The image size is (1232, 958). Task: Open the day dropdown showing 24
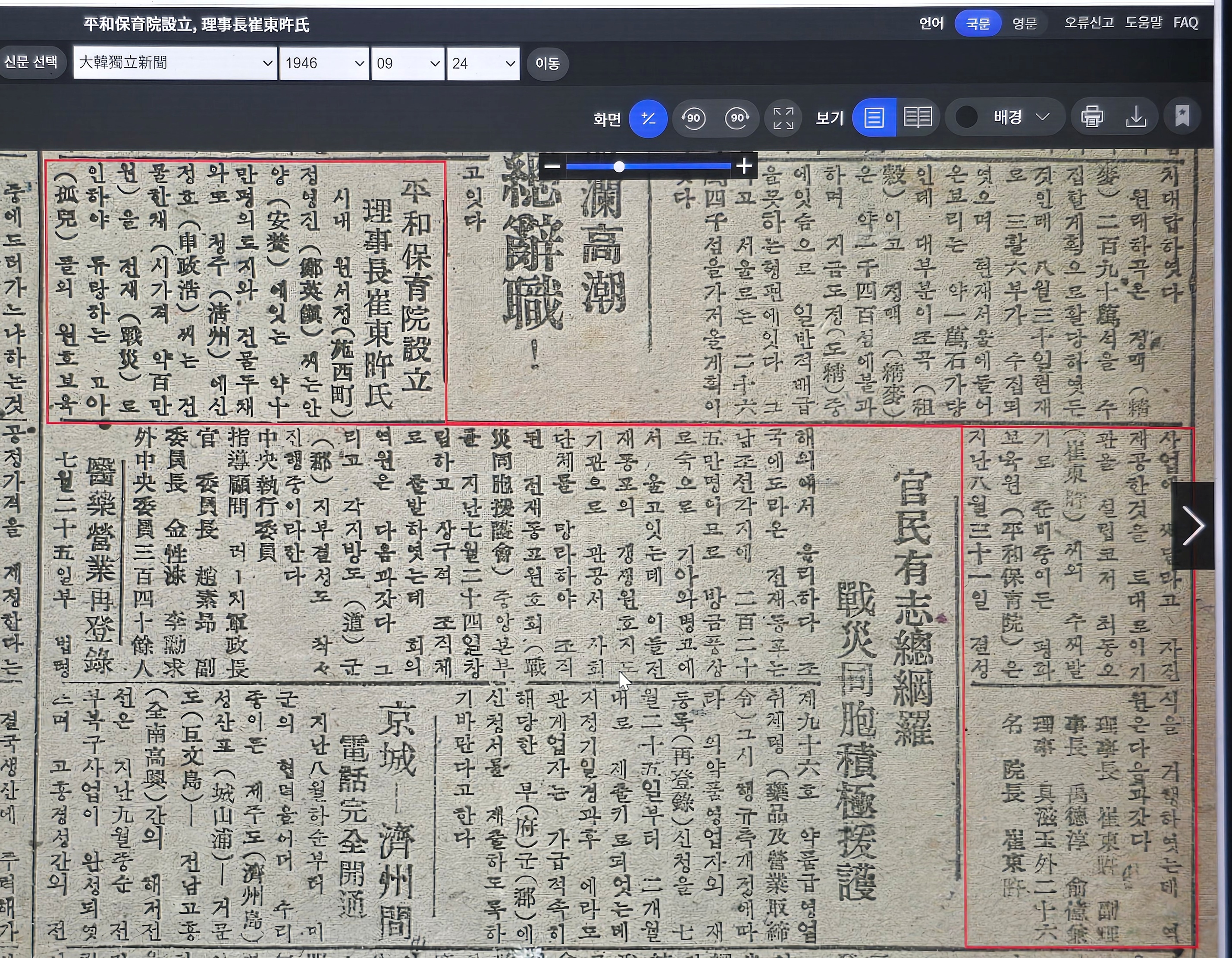pos(483,63)
